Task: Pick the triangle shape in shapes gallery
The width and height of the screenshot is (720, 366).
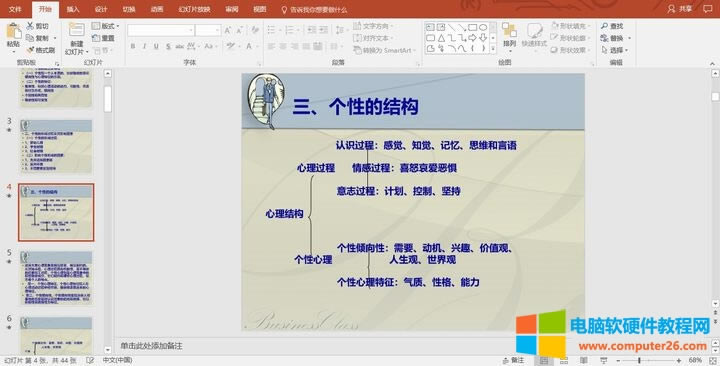Action: click(441, 38)
